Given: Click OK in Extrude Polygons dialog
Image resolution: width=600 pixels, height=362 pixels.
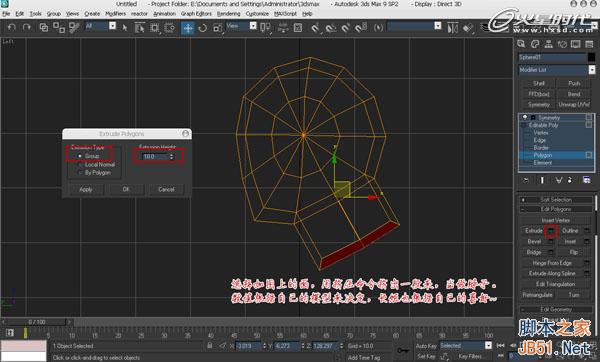Looking at the screenshot, I should (126, 189).
